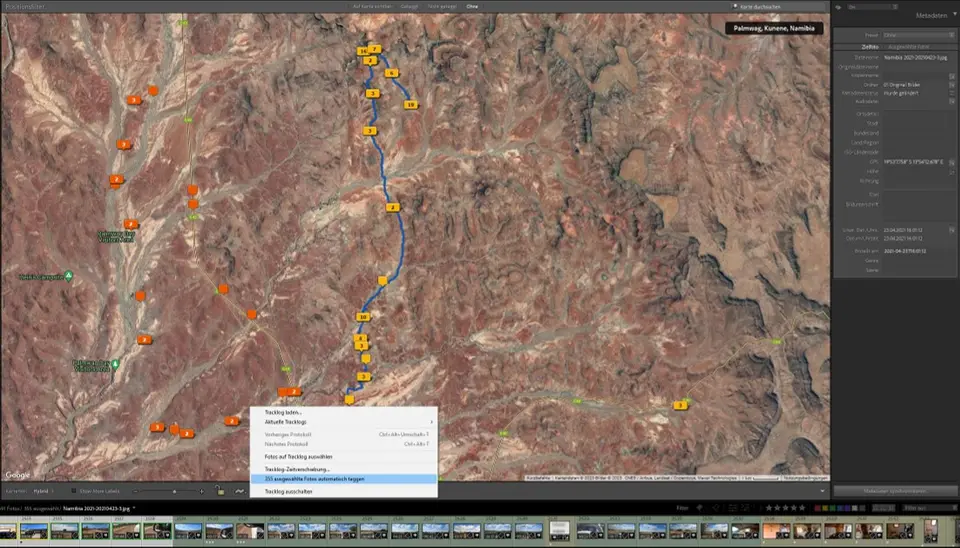Click the red color label filter swatch

point(817,508)
